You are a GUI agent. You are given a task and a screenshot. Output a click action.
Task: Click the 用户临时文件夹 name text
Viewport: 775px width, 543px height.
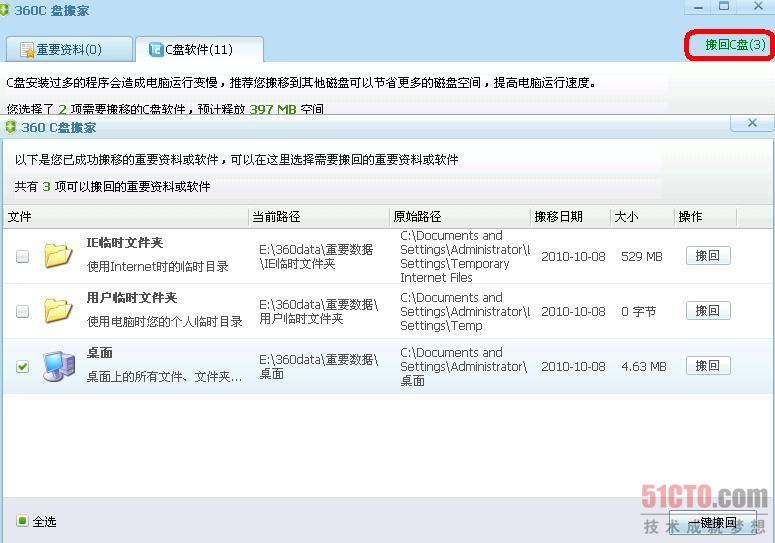131,297
